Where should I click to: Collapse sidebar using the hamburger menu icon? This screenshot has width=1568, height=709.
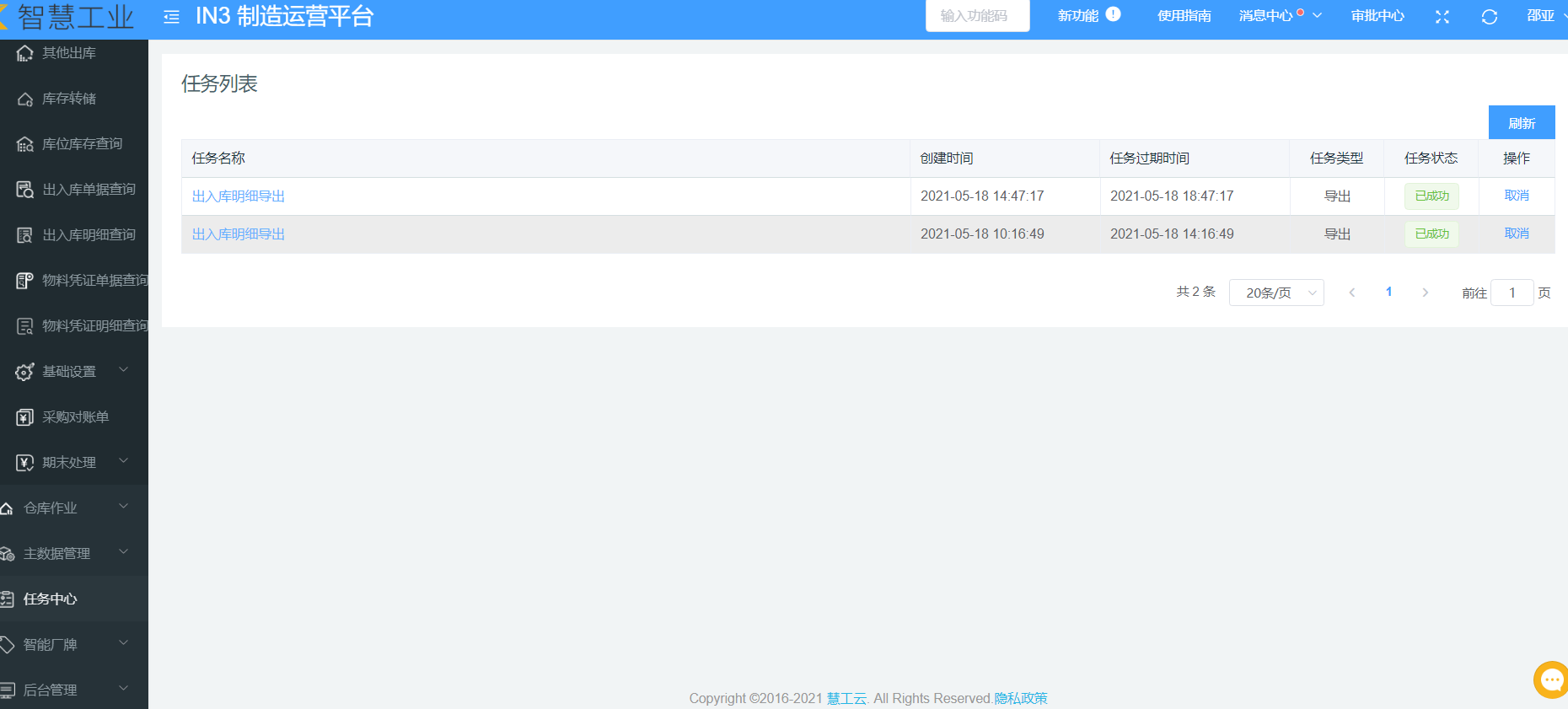pyautogui.click(x=171, y=17)
